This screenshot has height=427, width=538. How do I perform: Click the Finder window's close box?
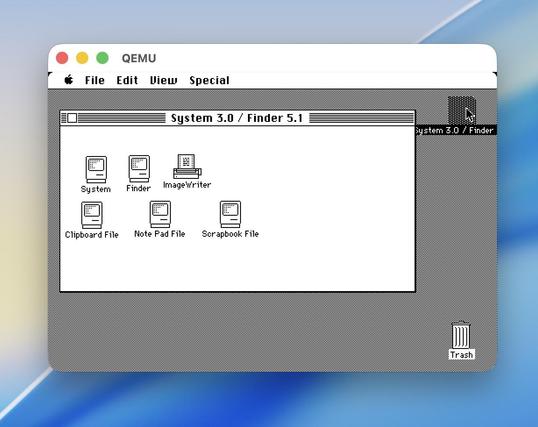[x=72, y=118]
